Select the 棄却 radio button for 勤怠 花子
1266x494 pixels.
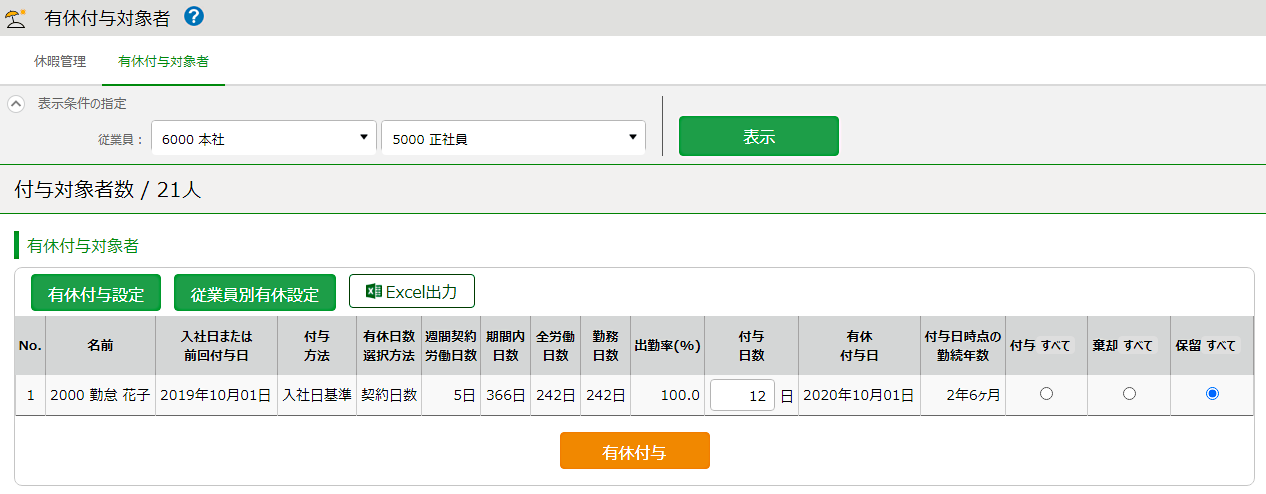pyautogui.click(x=1129, y=394)
